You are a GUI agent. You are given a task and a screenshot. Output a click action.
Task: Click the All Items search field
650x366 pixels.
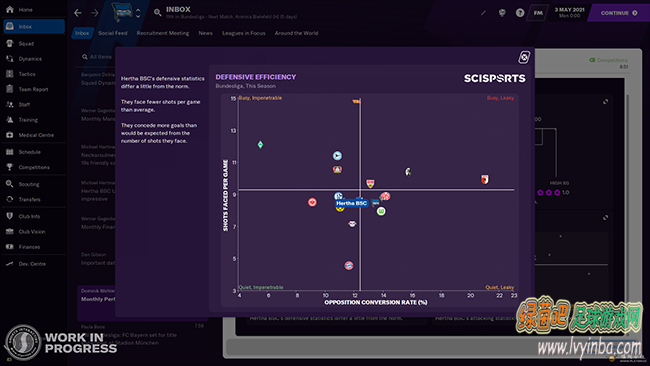98,57
